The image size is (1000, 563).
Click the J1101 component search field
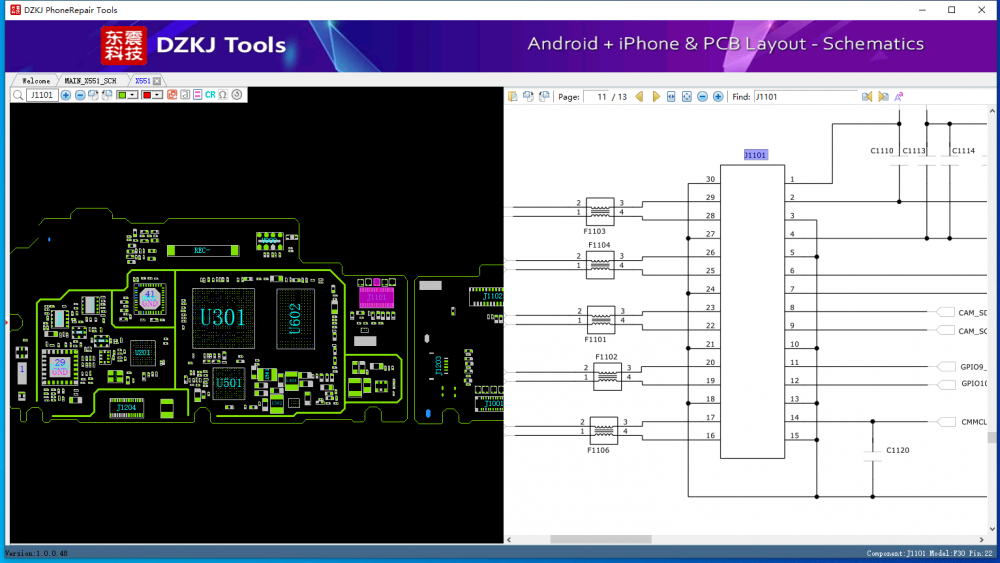click(x=42, y=95)
